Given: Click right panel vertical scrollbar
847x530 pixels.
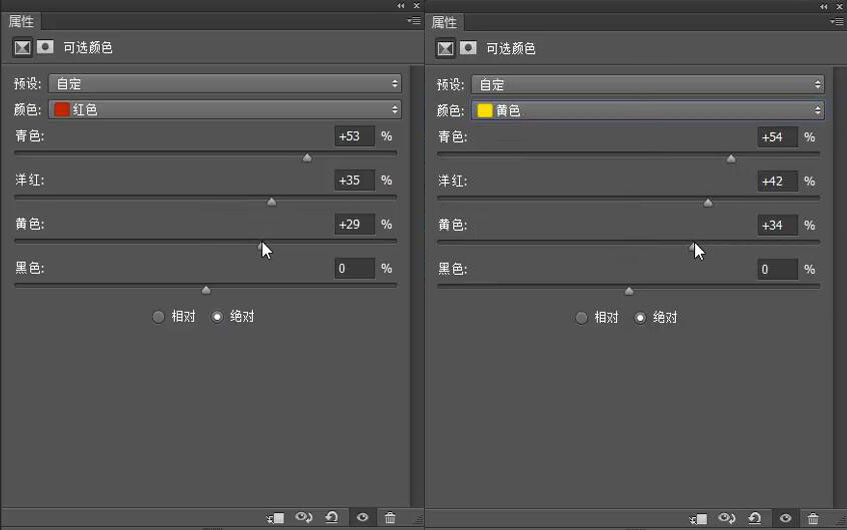Looking at the screenshot, I should click(840, 287).
